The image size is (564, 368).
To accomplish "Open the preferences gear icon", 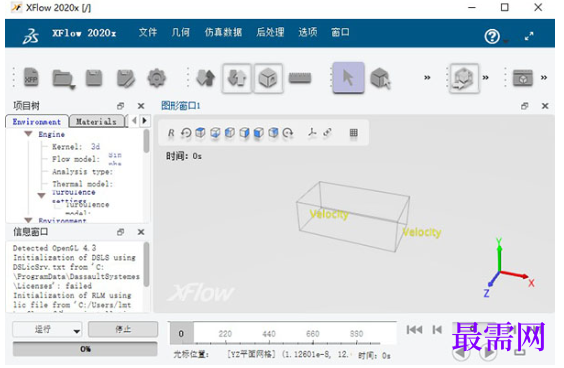I will point(156,78).
